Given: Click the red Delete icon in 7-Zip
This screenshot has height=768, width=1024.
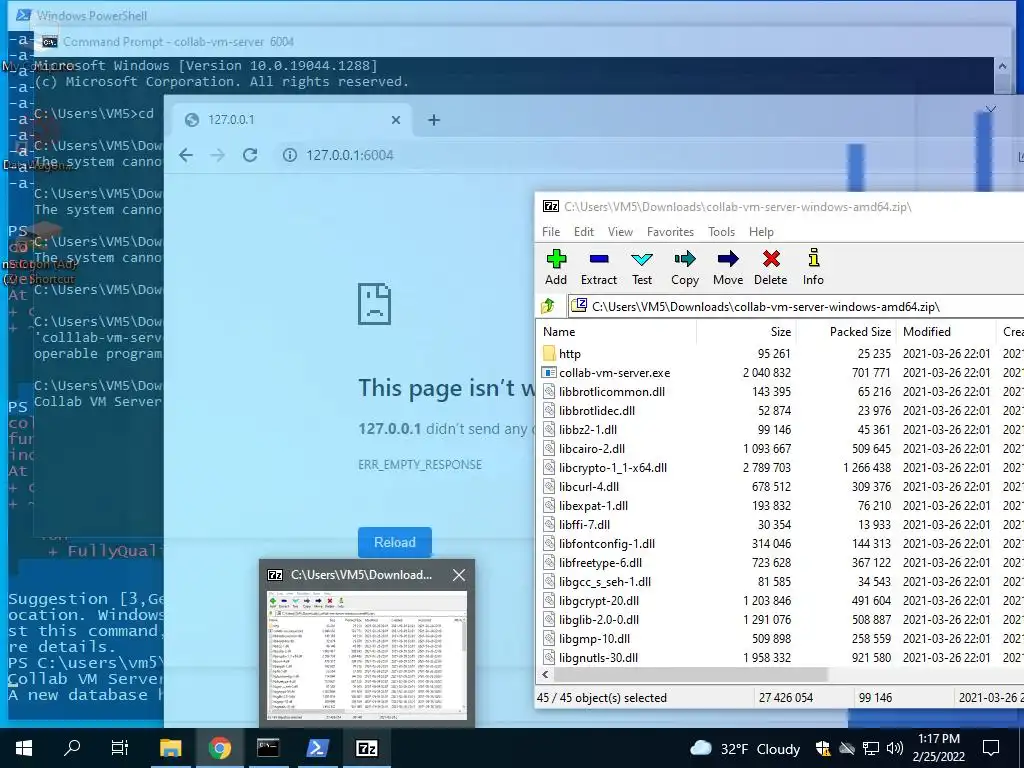Looking at the screenshot, I should (x=771, y=267).
